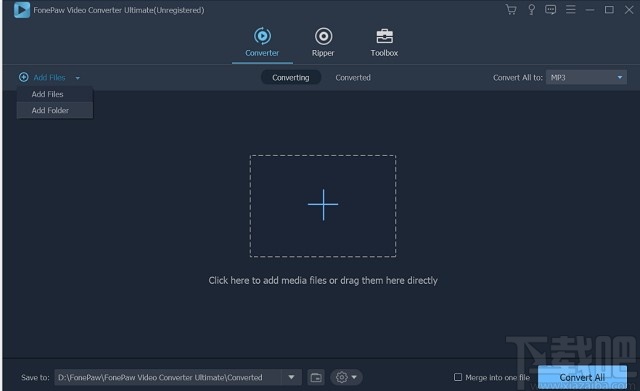Open the gear settings dropdown
This screenshot has width=640, height=391.
tap(346, 378)
